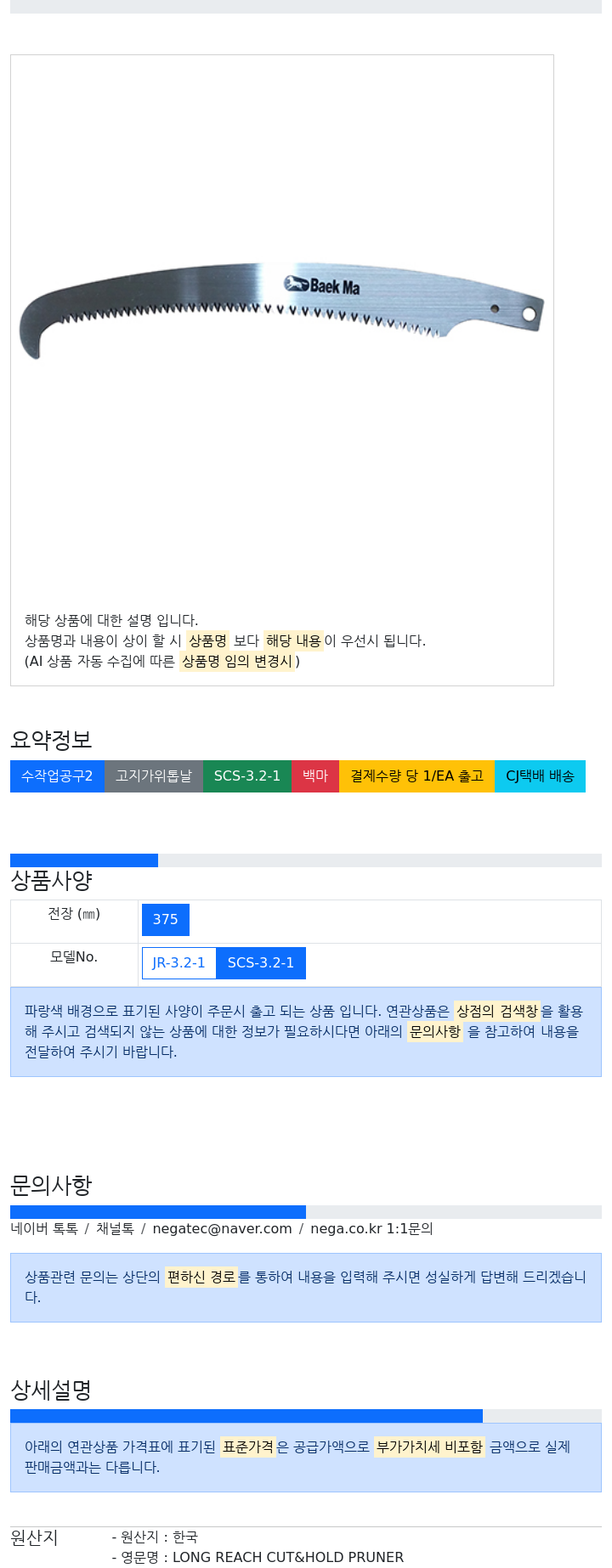The height and width of the screenshot is (1568, 612).
Task: Select the 고지가위톱날 gray tag
Action: (154, 776)
